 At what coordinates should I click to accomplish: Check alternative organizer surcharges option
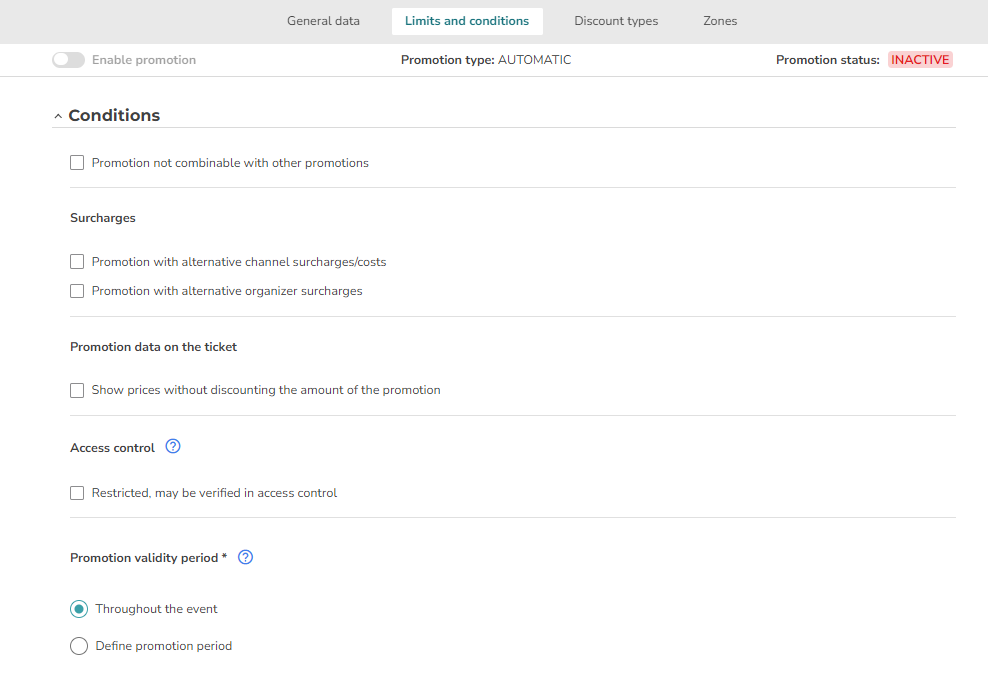coord(77,291)
